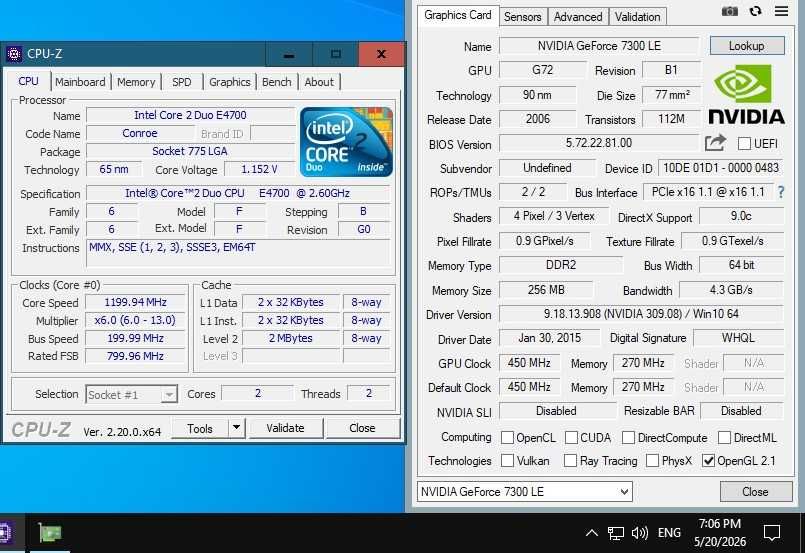Toggle the Ray Tracing checkbox
The height and width of the screenshot is (553, 805).
pos(570,461)
